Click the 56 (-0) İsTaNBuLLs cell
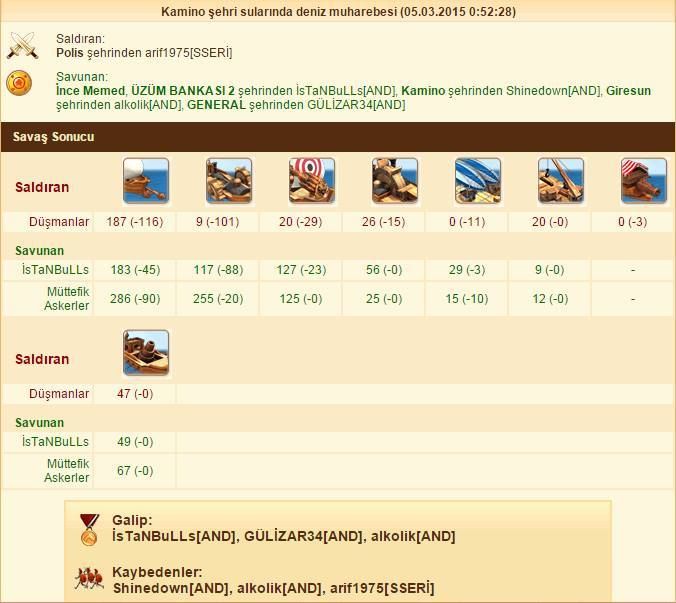The height and width of the screenshot is (603, 676). click(x=383, y=270)
